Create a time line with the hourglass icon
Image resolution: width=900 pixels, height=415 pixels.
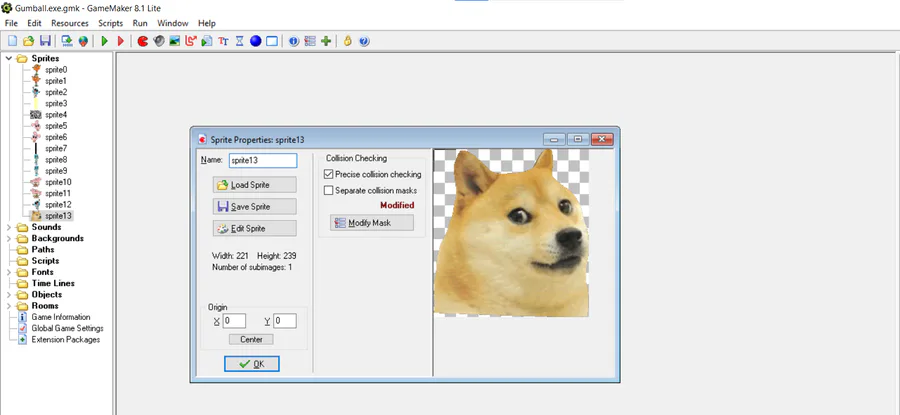[x=239, y=41]
